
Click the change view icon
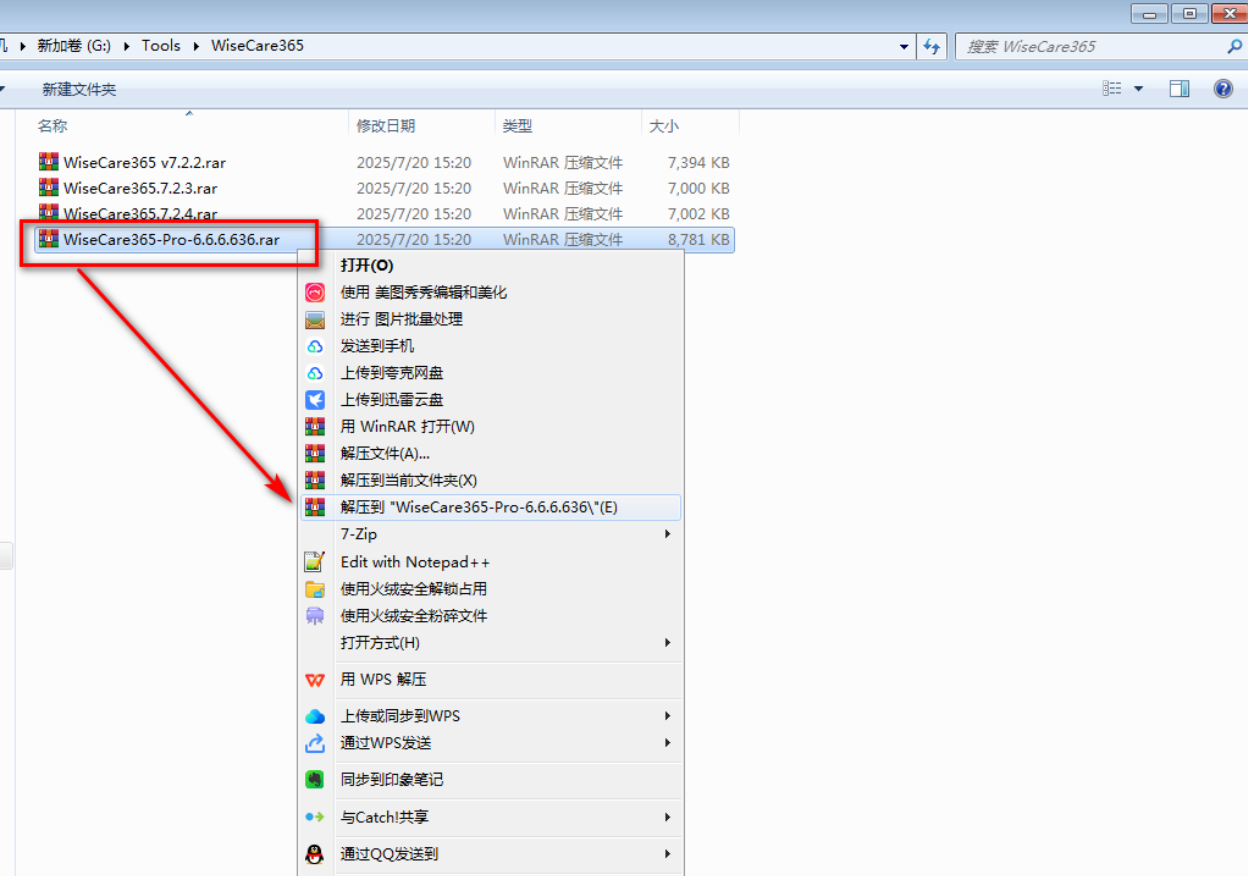[1112, 89]
